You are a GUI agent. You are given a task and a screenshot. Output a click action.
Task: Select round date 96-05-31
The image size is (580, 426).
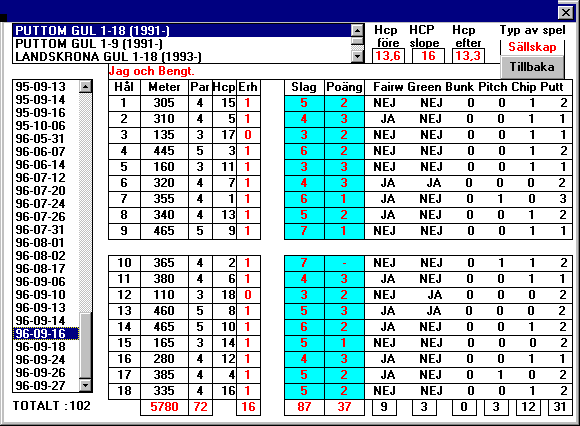(x=46, y=138)
